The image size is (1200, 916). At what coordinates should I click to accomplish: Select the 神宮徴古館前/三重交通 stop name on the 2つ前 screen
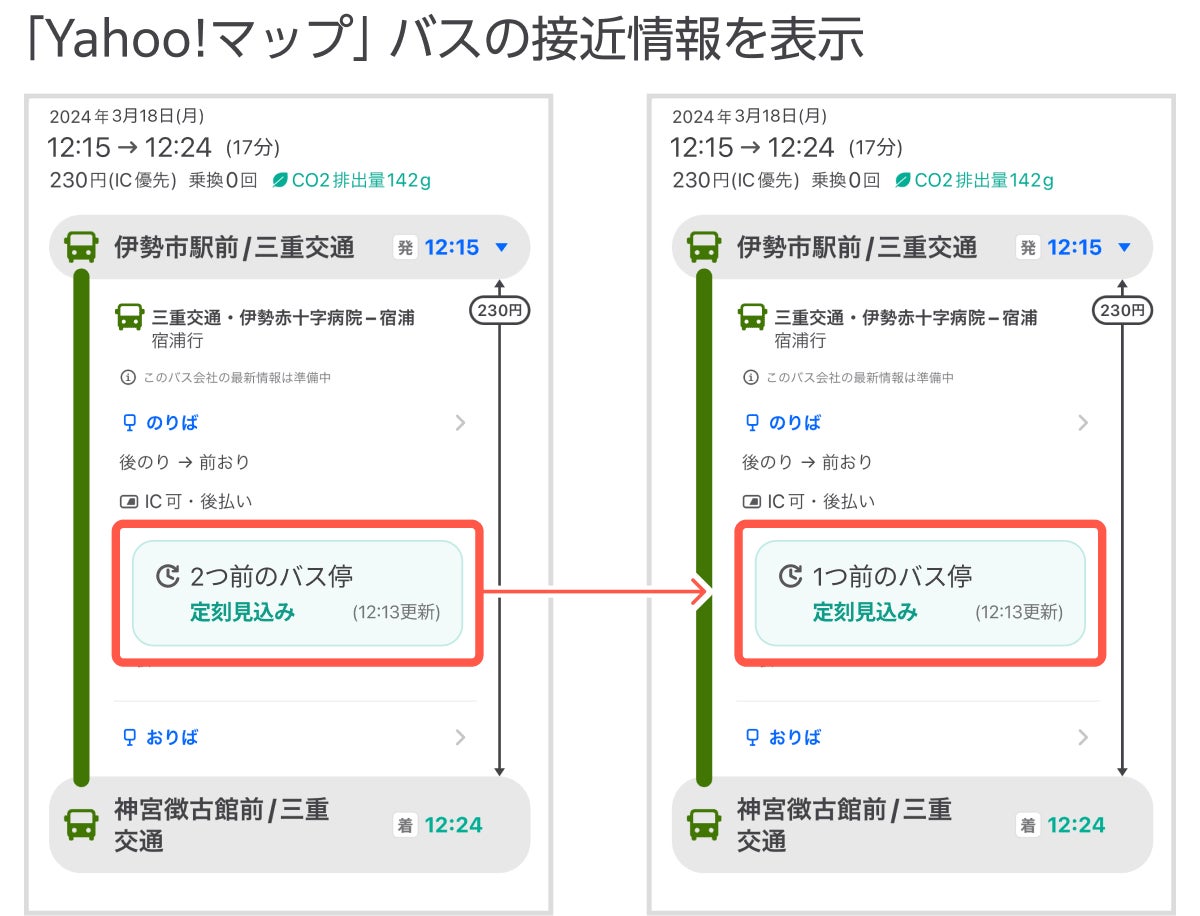[222, 825]
